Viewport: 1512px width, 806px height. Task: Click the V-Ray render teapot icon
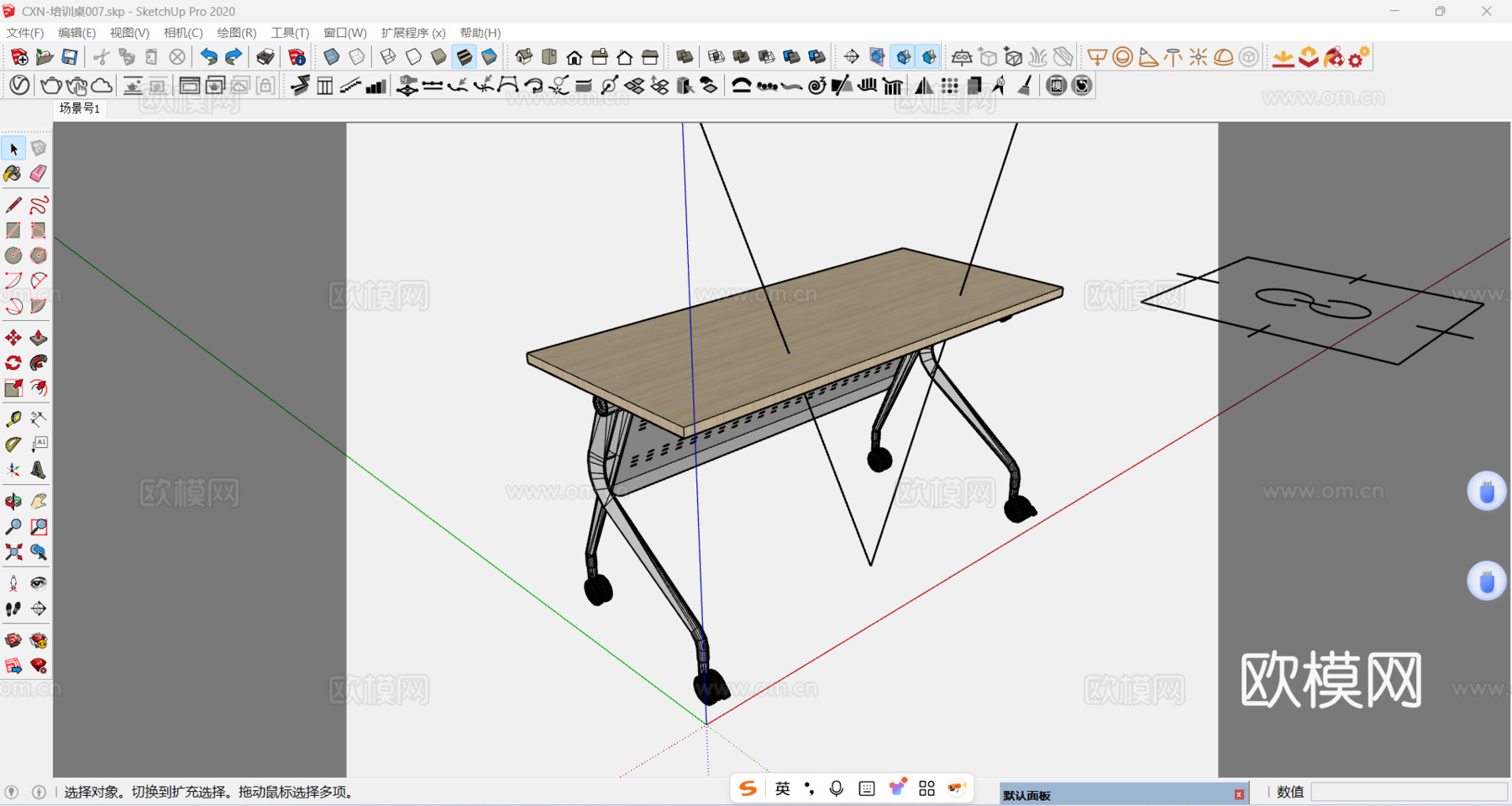(50, 86)
